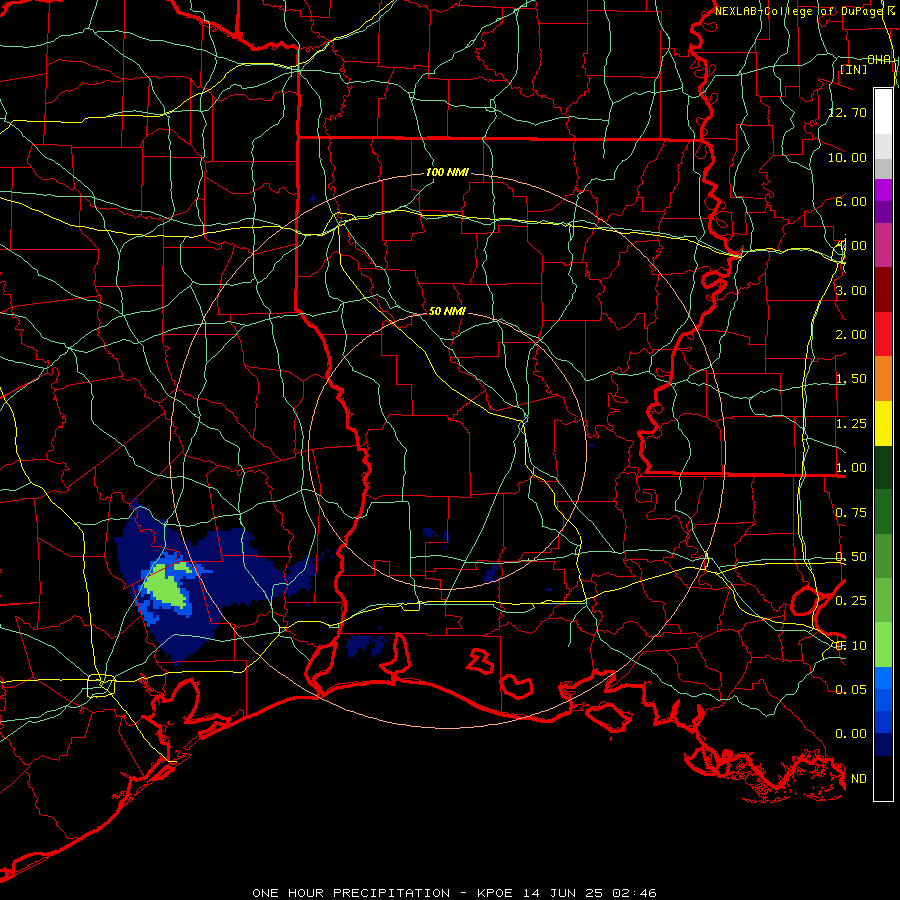Click the 1.50 legend value
Screen dimensions: 900x900
coord(851,379)
